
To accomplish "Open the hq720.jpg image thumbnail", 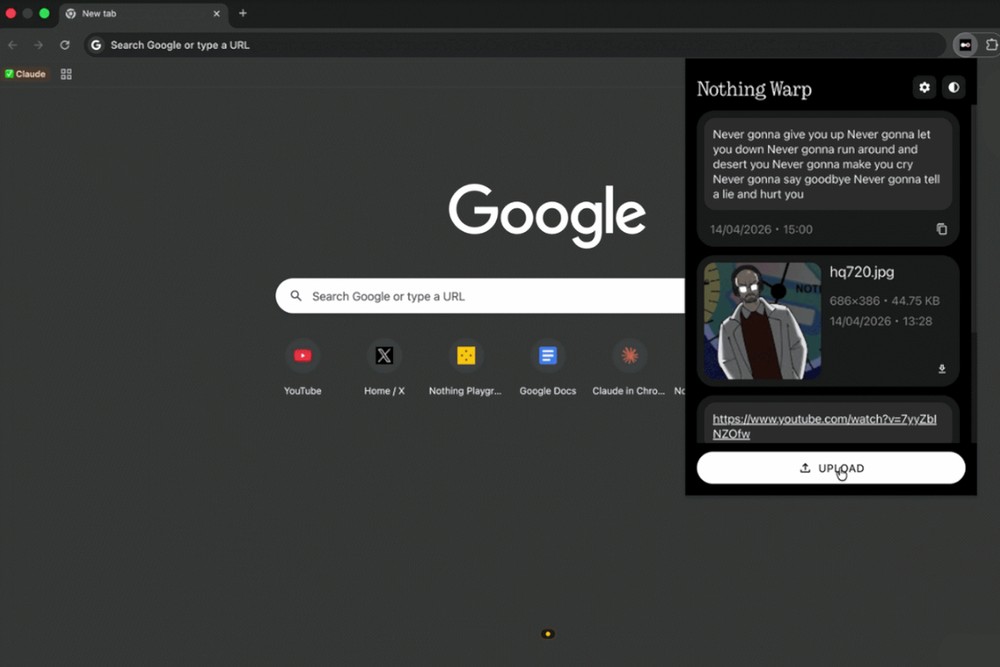I will [x=762, y=321].
